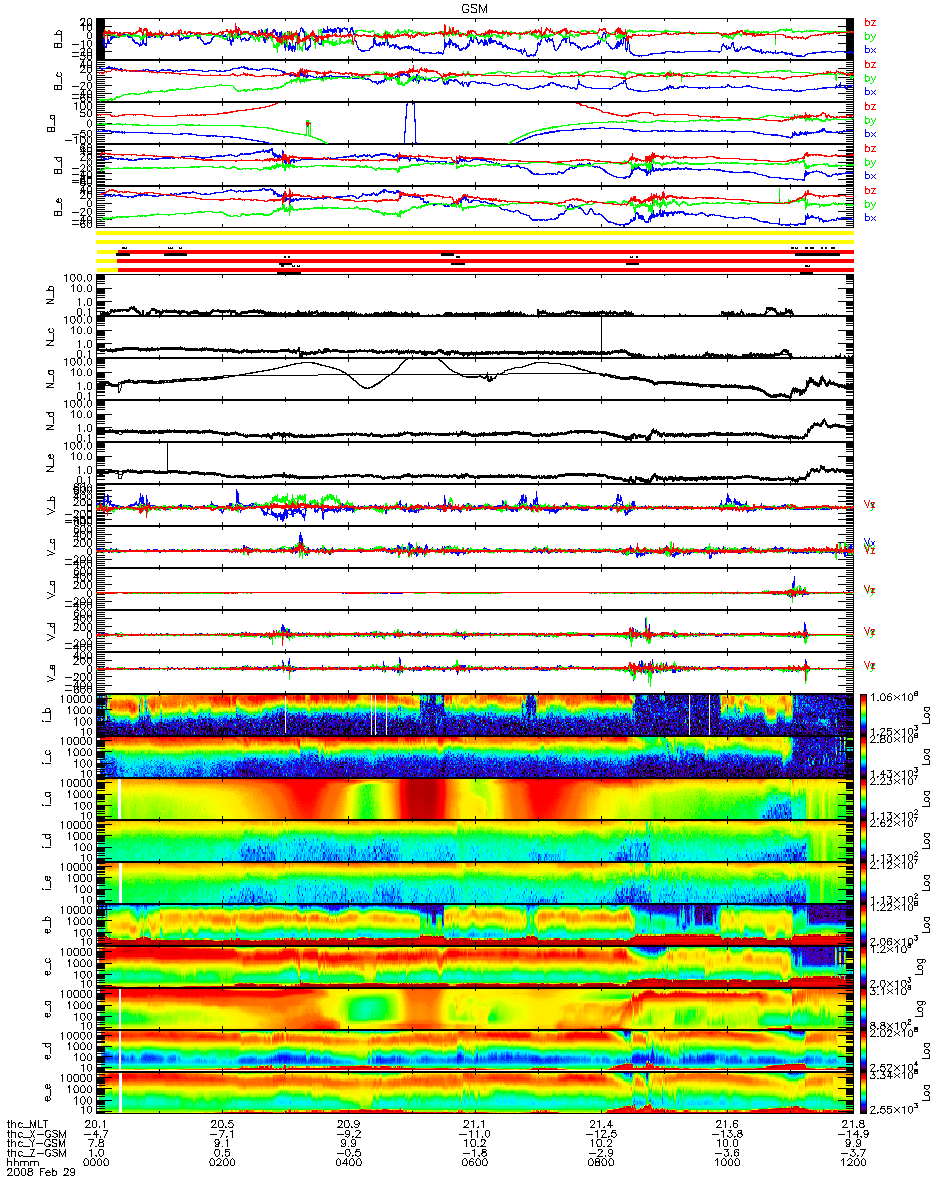Click the B_b axis label
Viewport: 930px width, 1200px height.
tap(59, 39)
